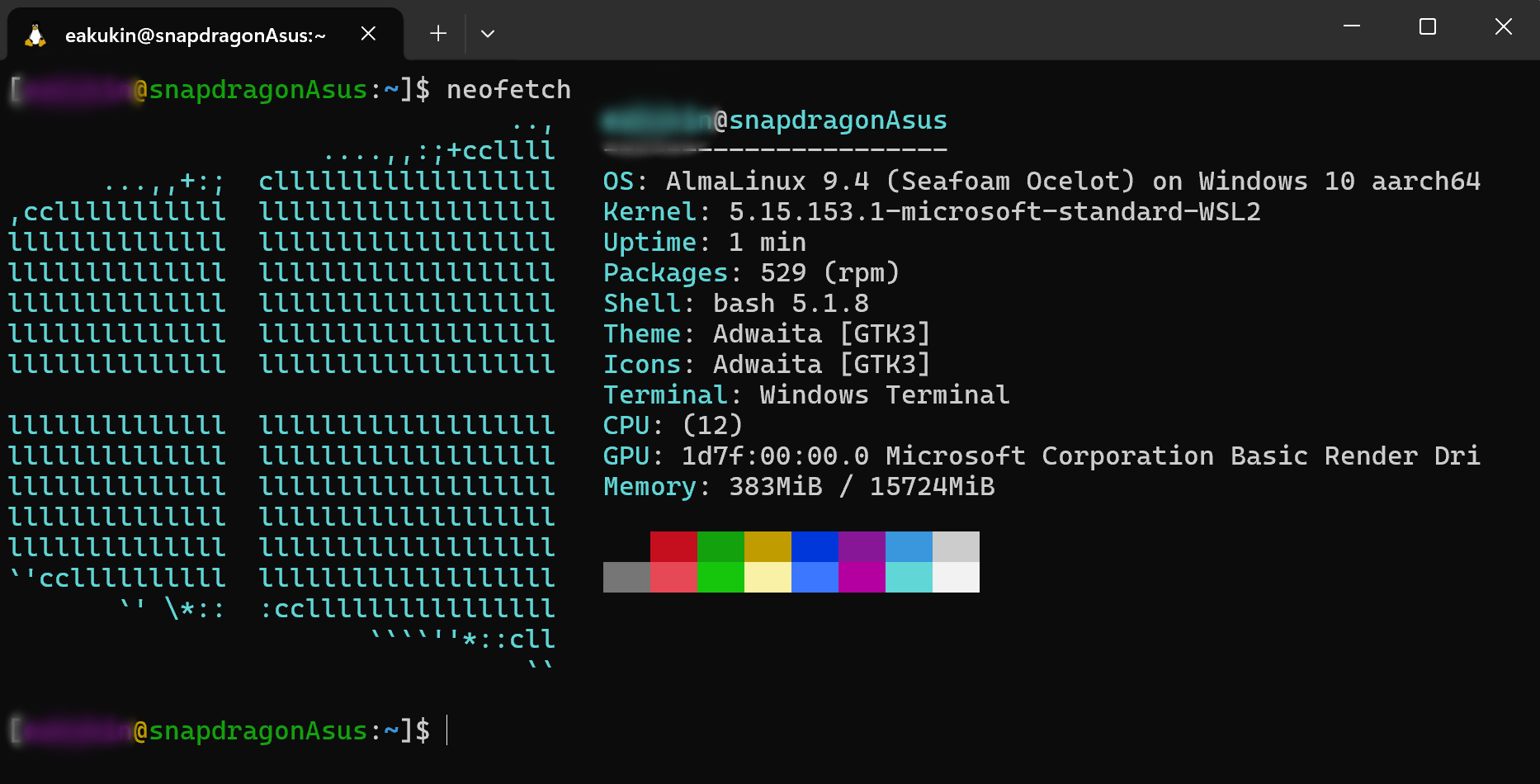The image size is (1540, 784).
Task: Click the Kernel 5.15.153.1-microsoft-standard-WSL2 line
Action: [932, 211]
